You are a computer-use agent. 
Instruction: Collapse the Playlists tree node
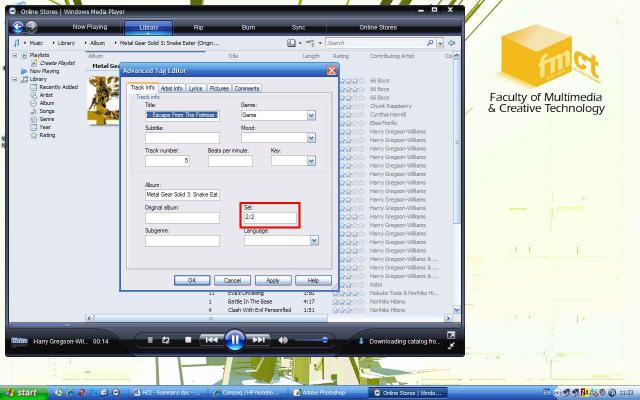point(15,55)
